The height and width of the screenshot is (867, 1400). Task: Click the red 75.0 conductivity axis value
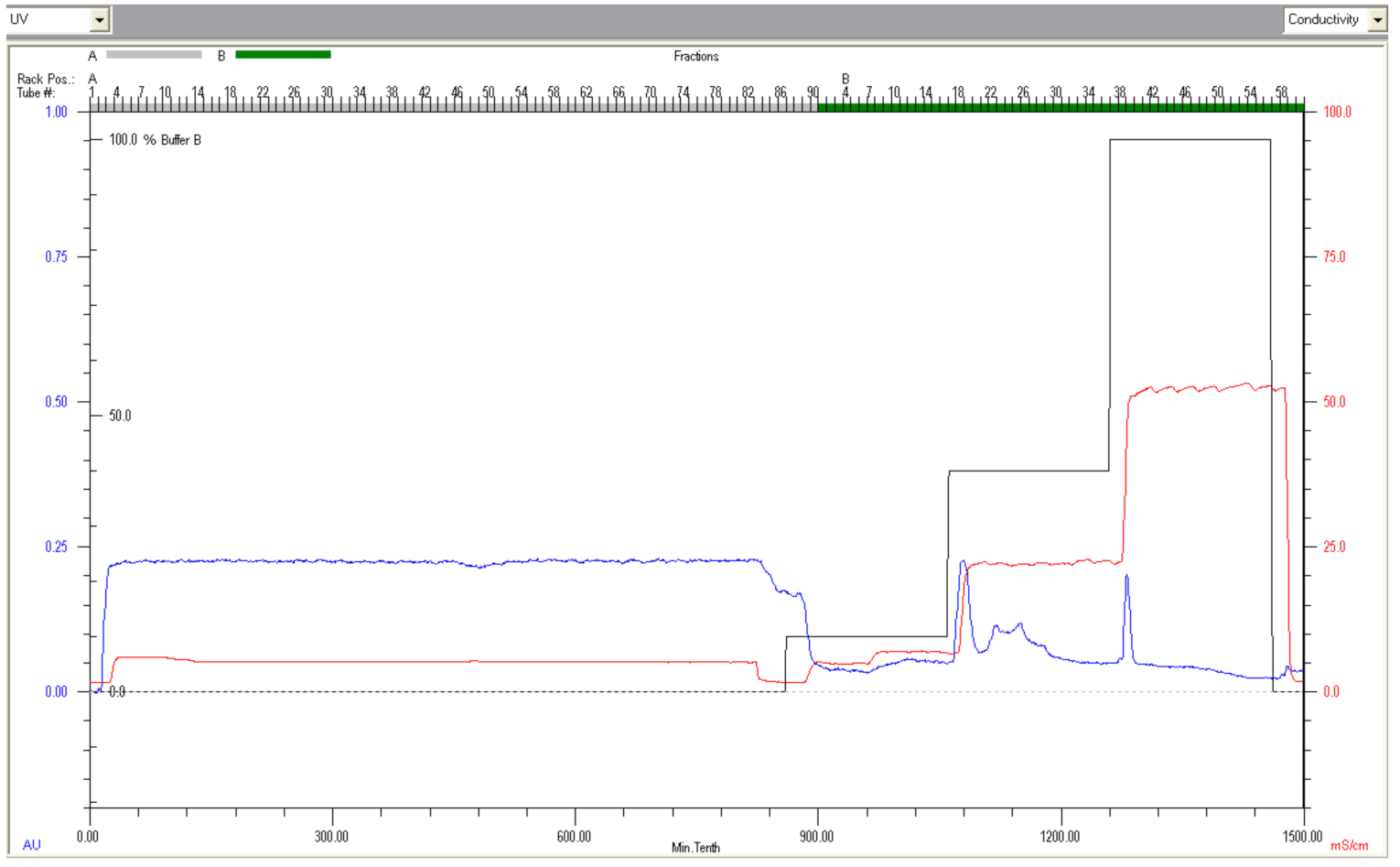click(1334, 257)
